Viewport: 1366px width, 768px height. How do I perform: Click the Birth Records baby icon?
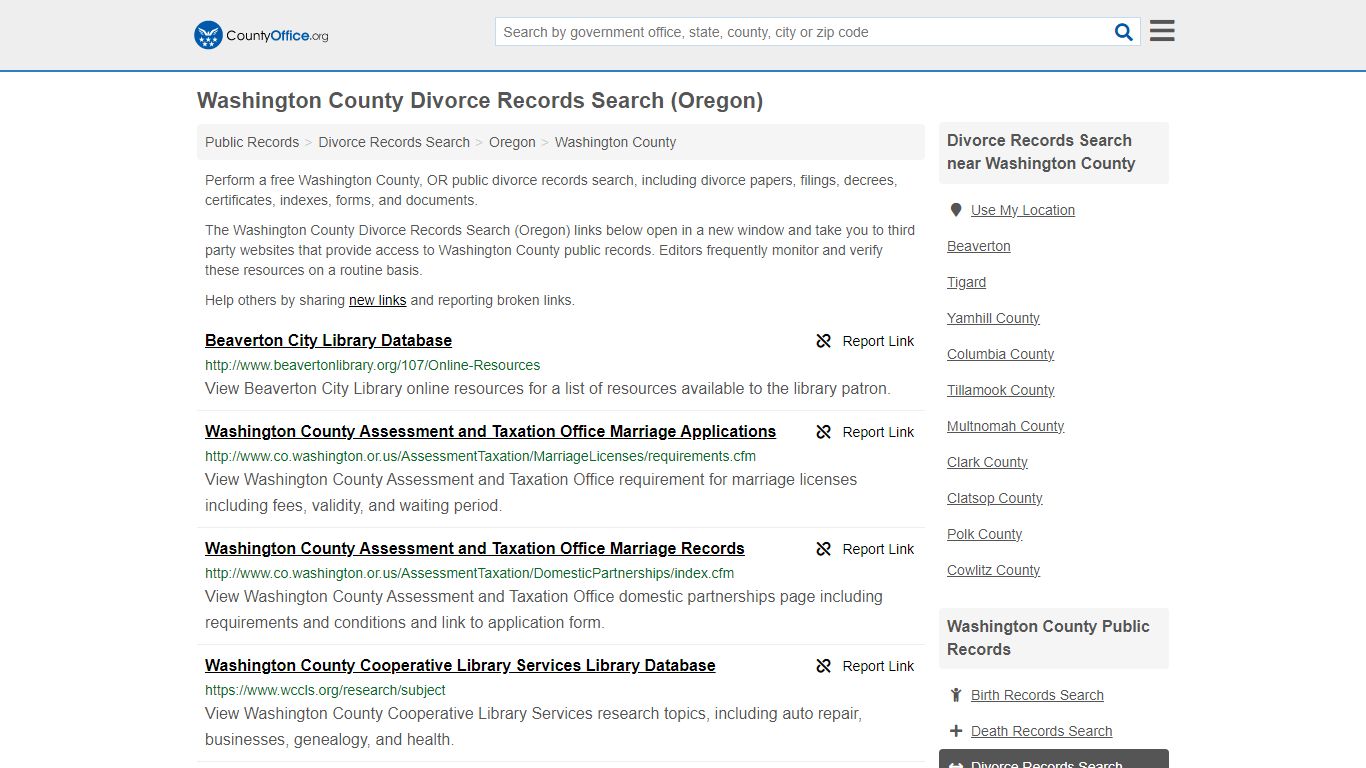(x=956, y=695)
